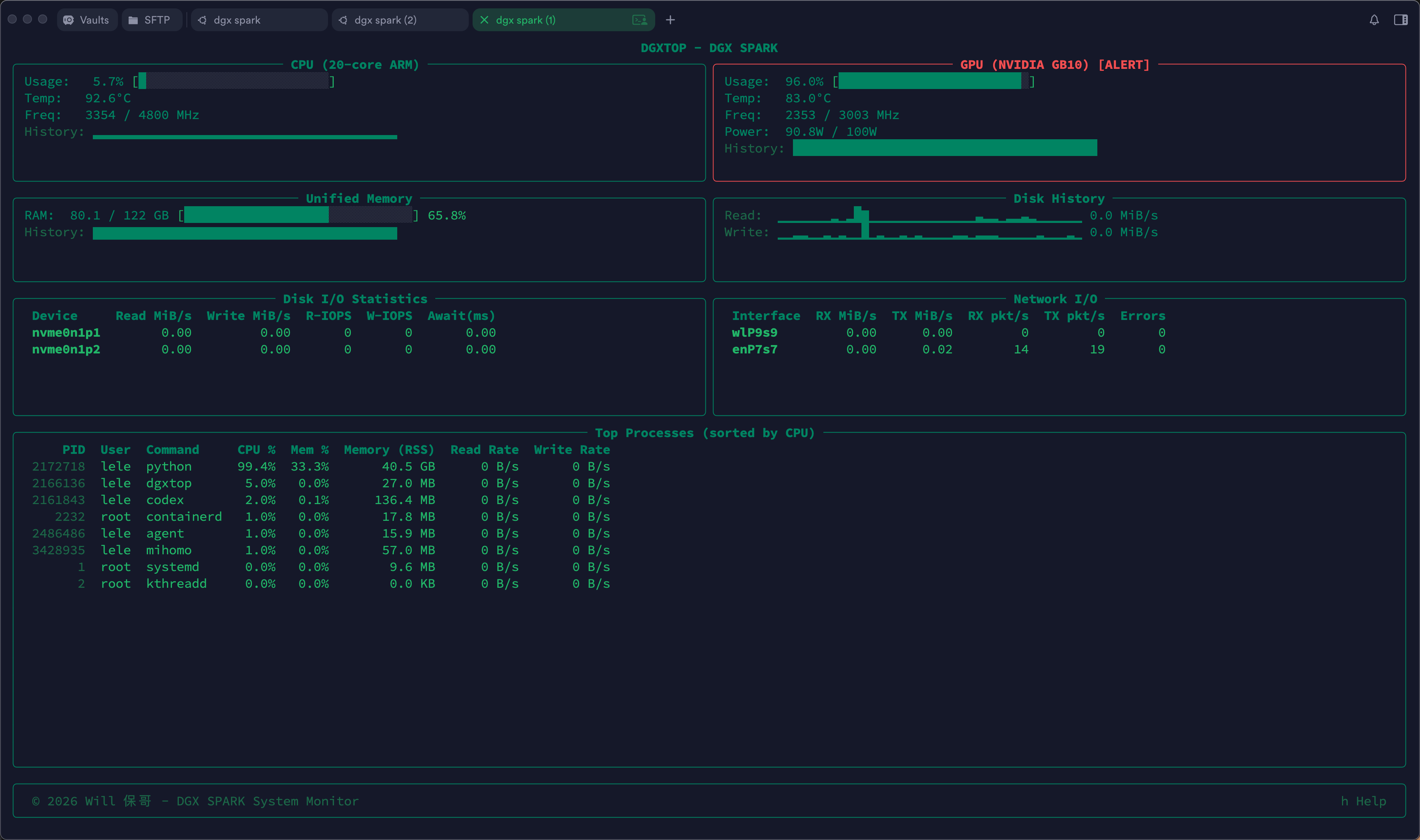The width and height of the screenshot is (1420, 840).
Task: Switch to the first dgx spark tab
Action: 259,20
